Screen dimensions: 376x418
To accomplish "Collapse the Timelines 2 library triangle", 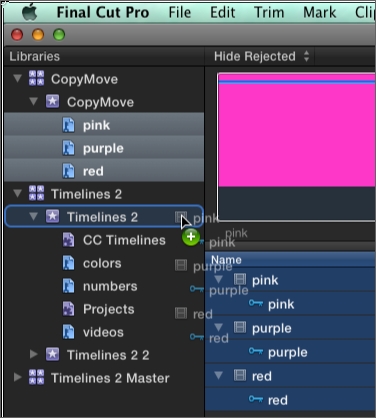I will click(x=17, y=194).
